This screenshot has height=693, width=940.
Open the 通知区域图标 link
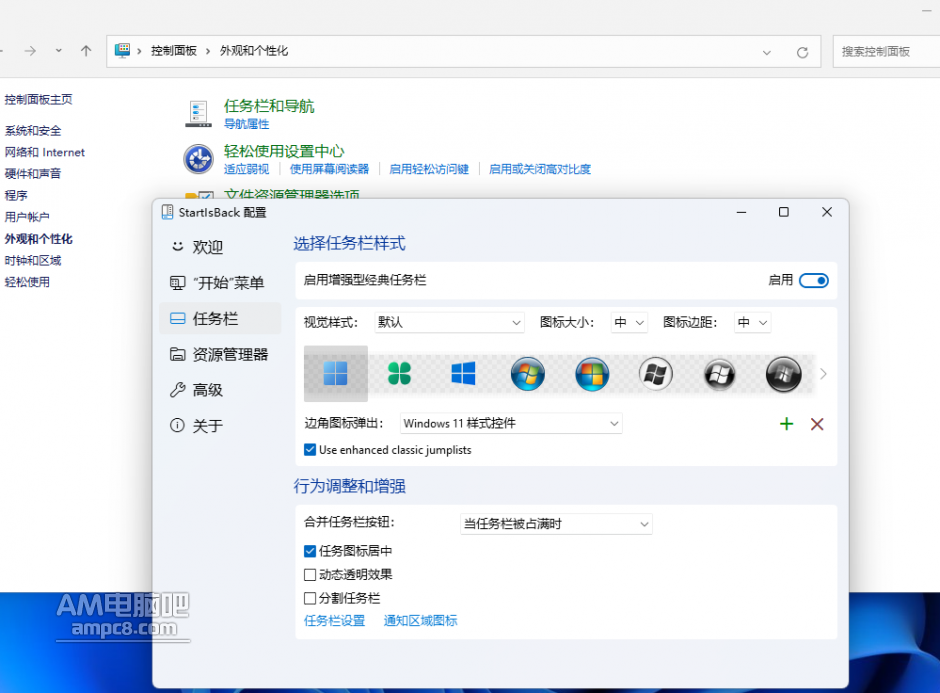click(x=420, y=620)
